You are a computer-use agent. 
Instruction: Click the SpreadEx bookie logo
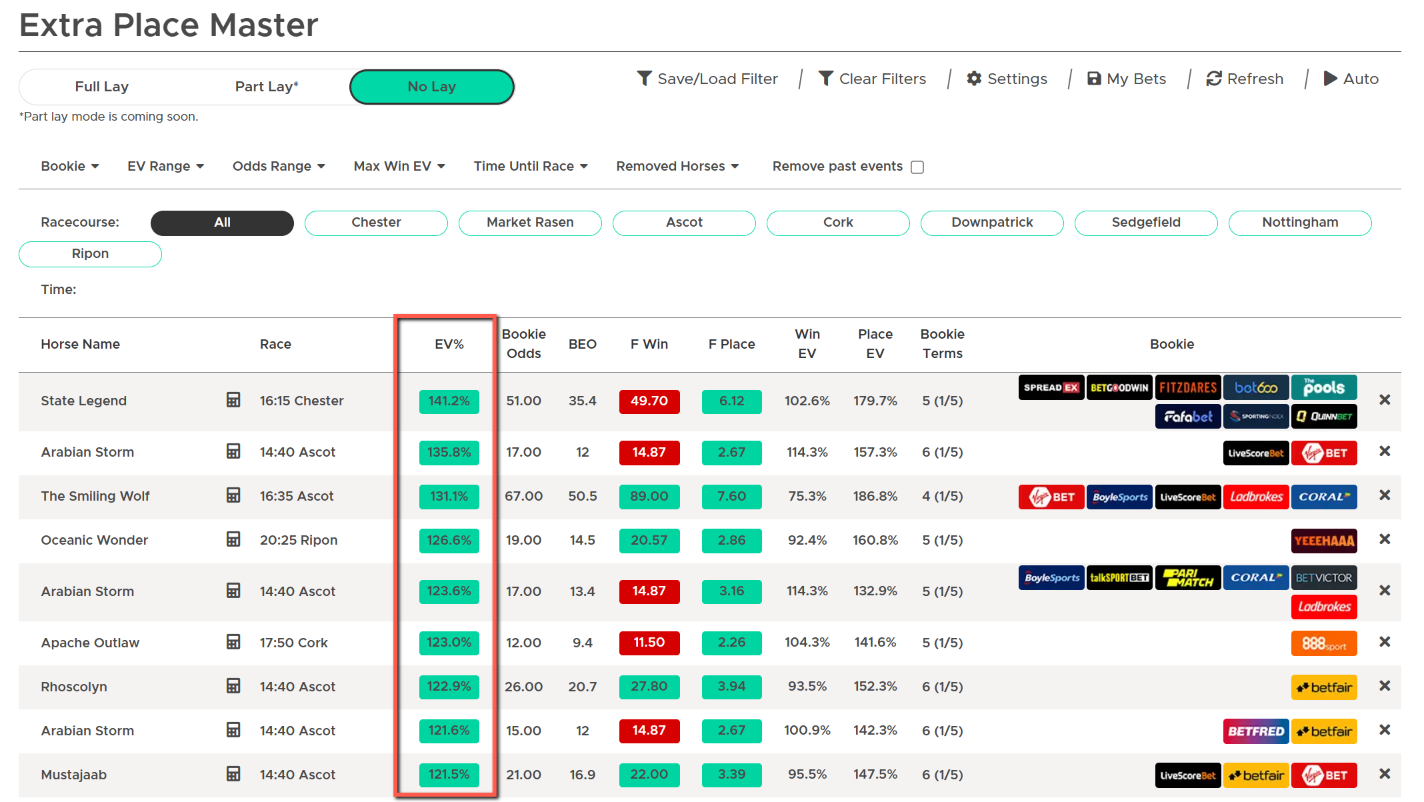[1052, 388]
